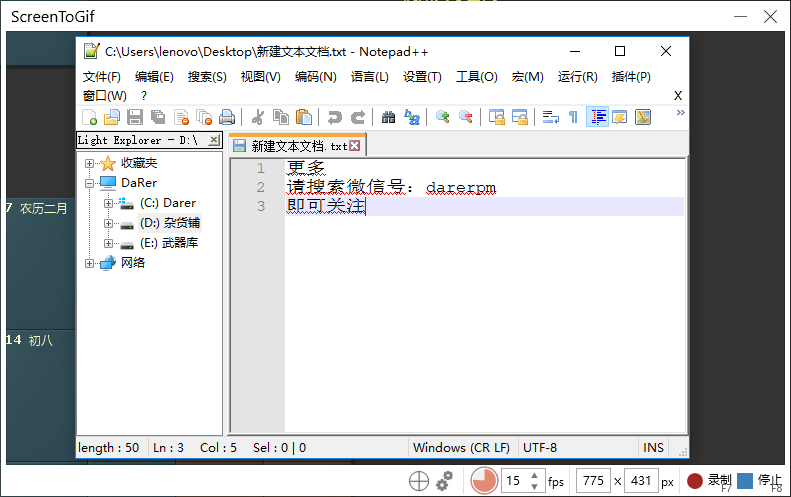The image size is (791, 497).
Task: Click the UTF-8 encoding status field
Action: pos(578,448)
